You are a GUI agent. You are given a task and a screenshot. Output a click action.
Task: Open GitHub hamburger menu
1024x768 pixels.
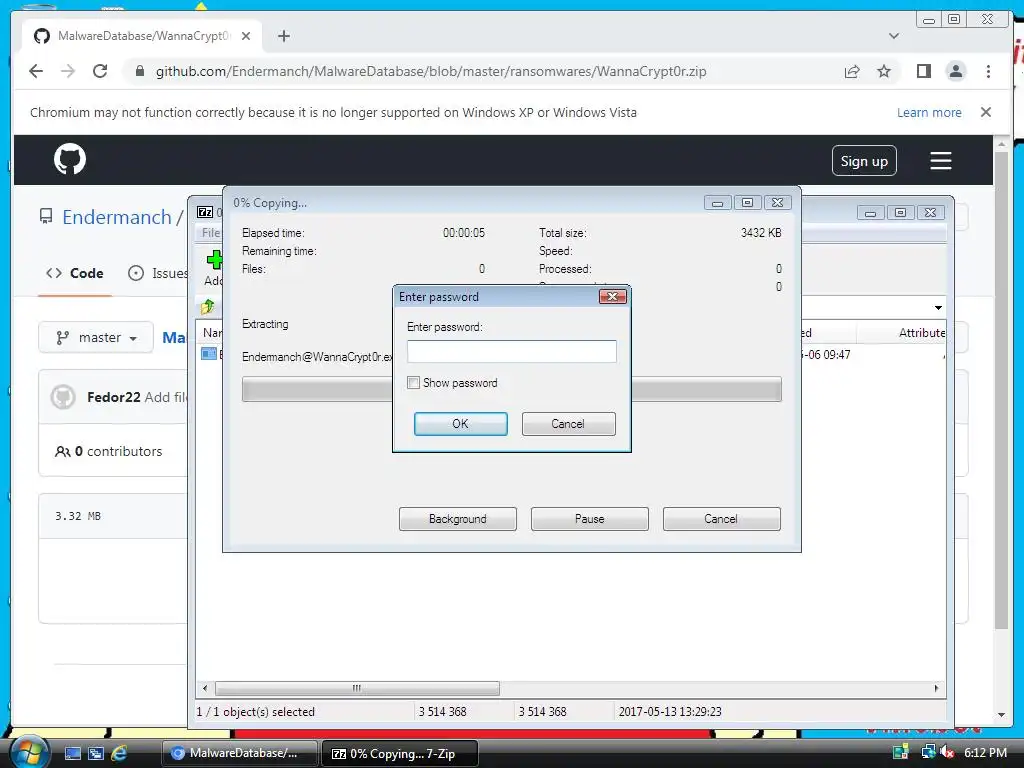(940, 161)
